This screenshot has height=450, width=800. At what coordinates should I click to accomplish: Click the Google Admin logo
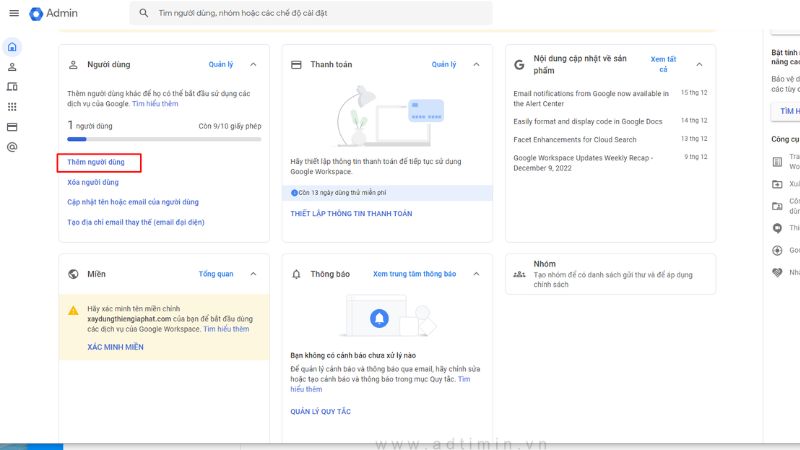[54, 13]
